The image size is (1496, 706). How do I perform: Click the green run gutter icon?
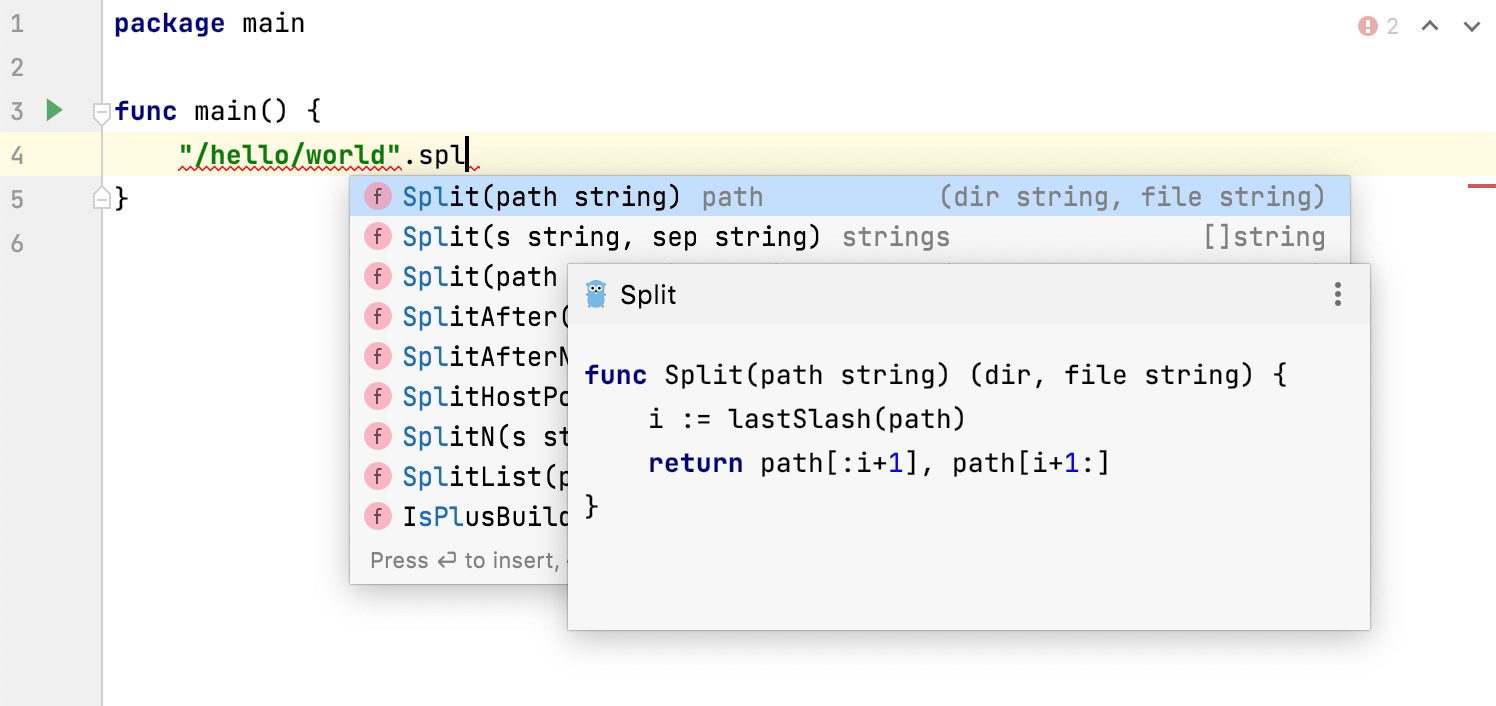click(55, 110)
